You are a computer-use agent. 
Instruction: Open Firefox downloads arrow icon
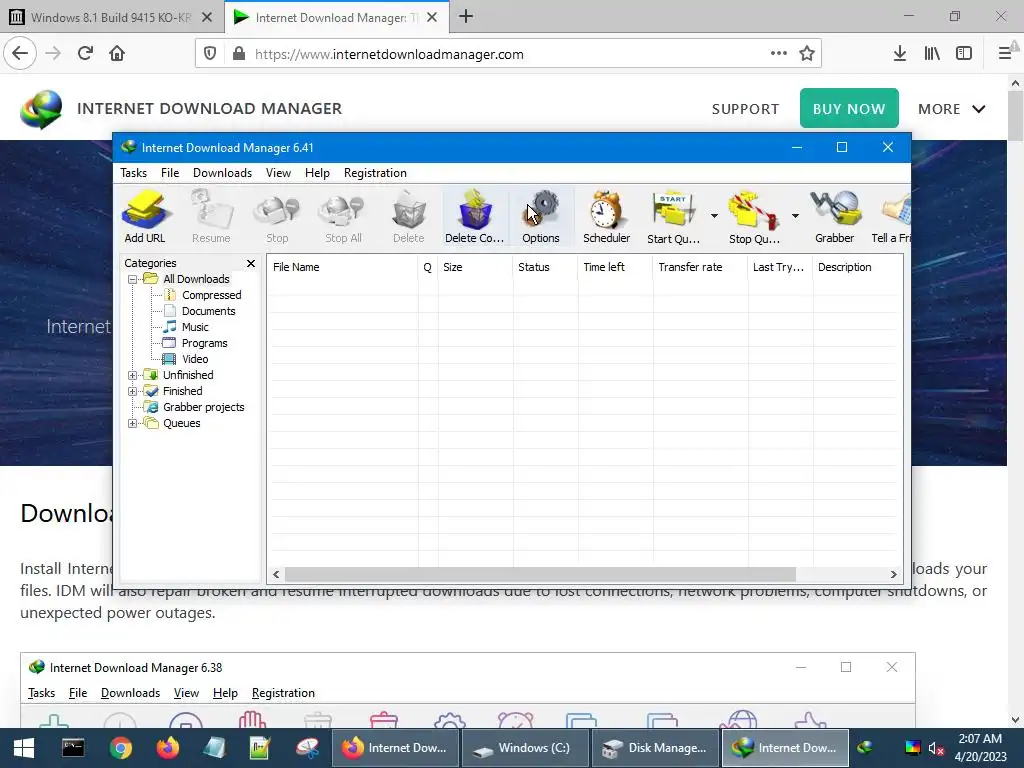tap(899, 54)
